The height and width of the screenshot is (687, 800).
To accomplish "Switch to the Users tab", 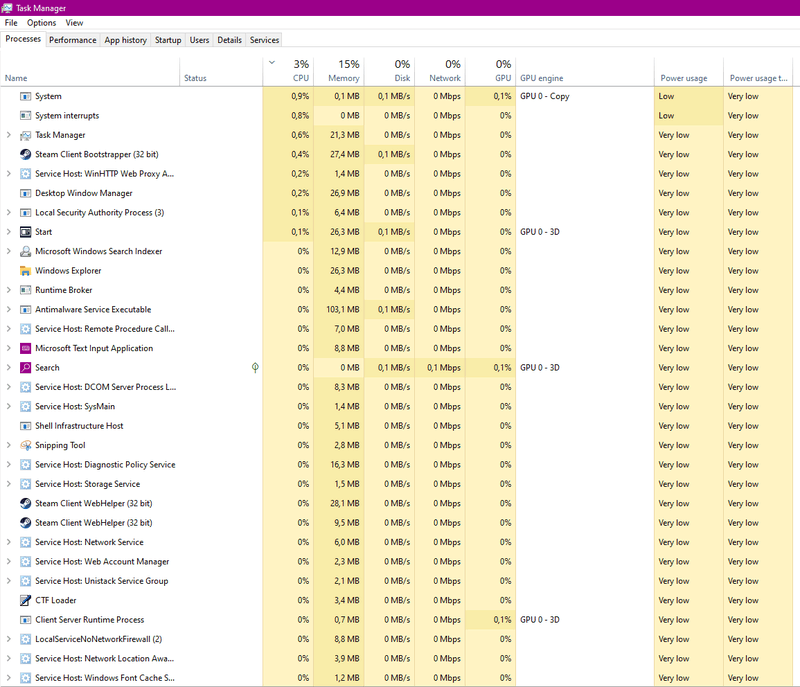I will [199, 40].
